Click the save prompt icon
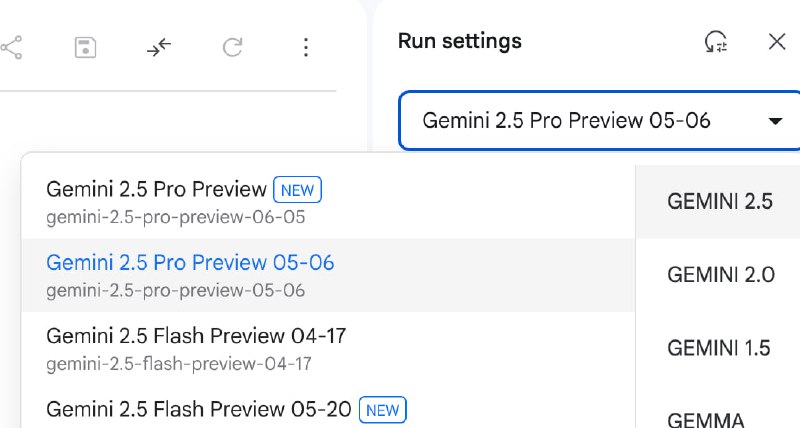 [x=85, y=47]
